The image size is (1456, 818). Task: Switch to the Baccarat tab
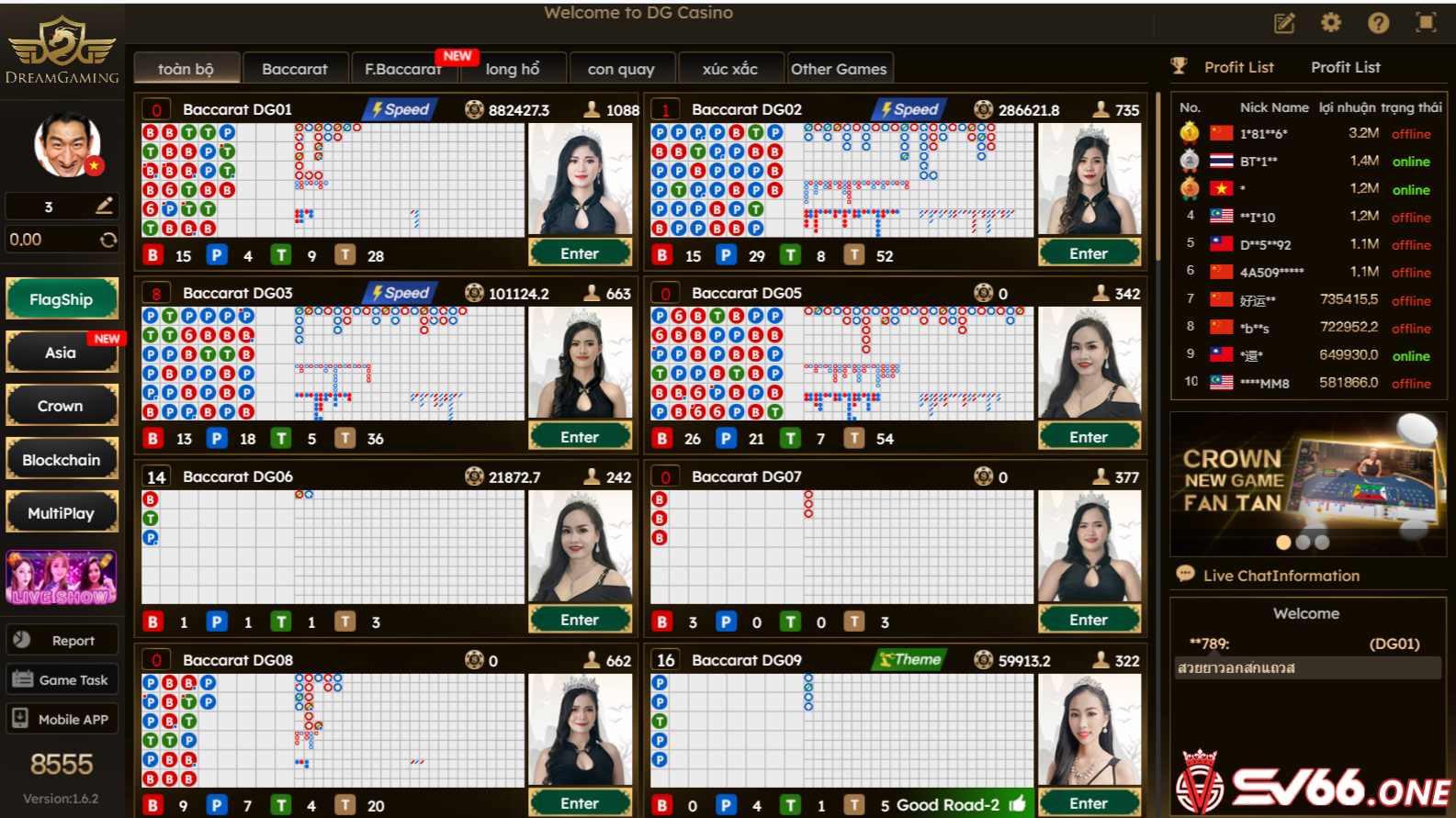295,69
